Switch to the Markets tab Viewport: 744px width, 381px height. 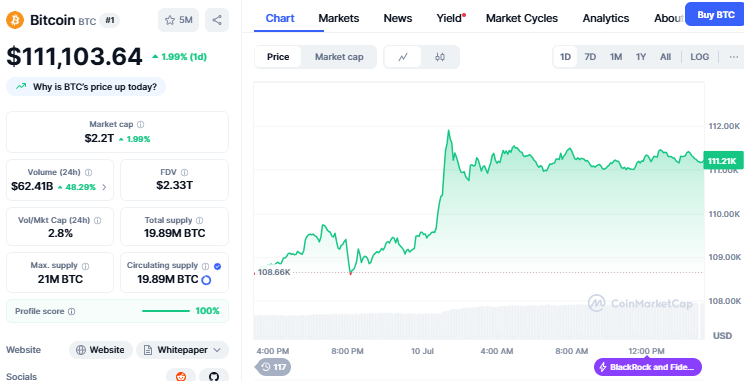(x=339, y=18)
